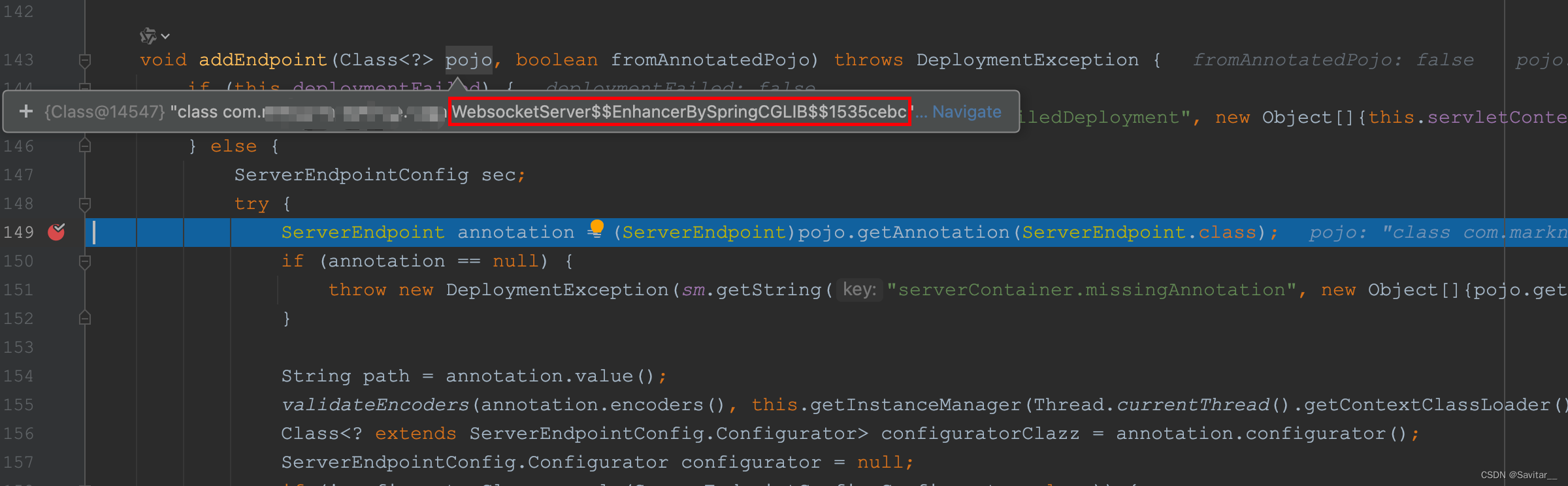This screenshot has width=1568, height=486.
Task: Click the Navigate link in the debug value popup
Action: [966, 112]
